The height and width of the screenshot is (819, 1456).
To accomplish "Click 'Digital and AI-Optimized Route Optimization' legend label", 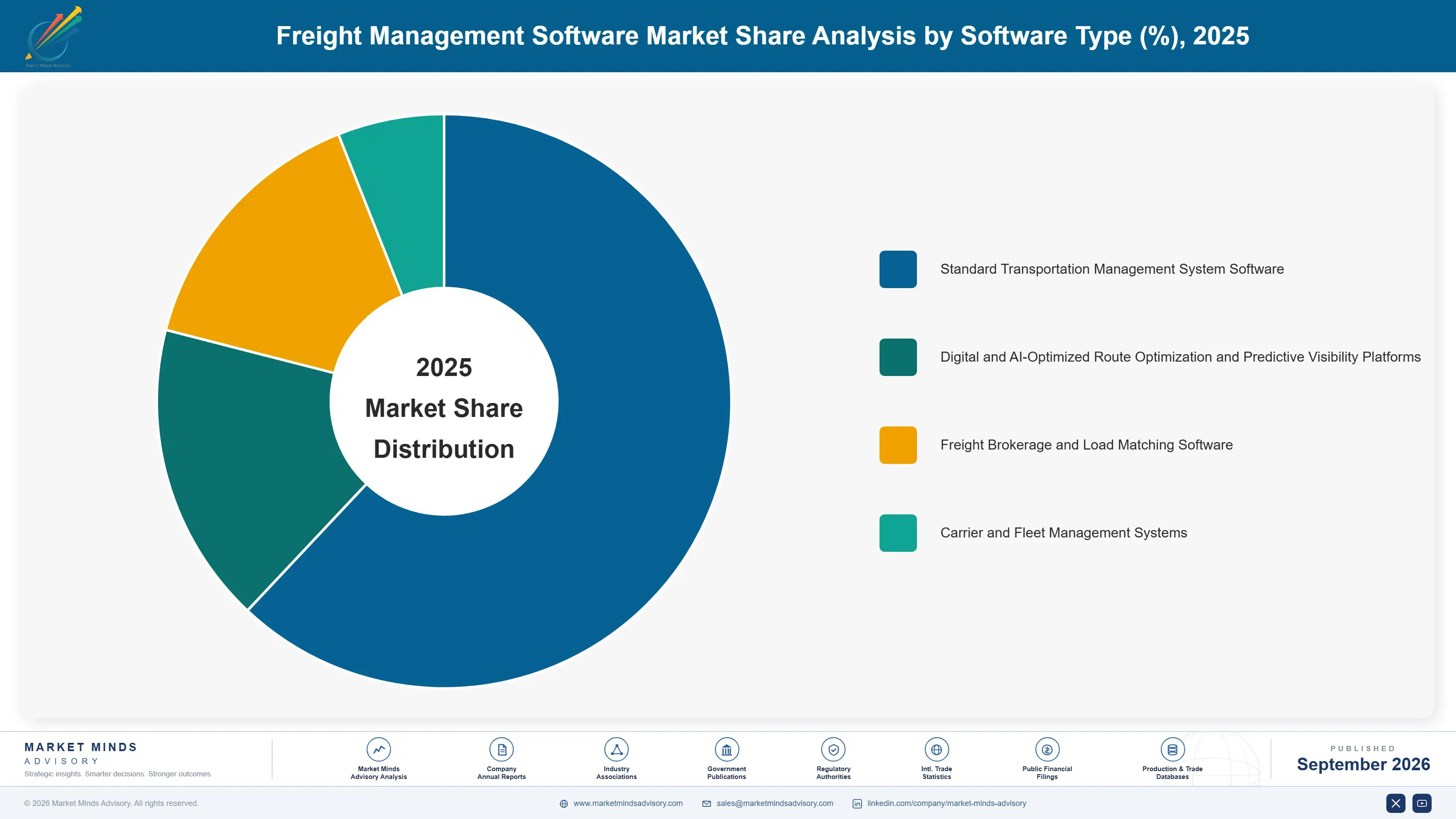I will 1180,357.
